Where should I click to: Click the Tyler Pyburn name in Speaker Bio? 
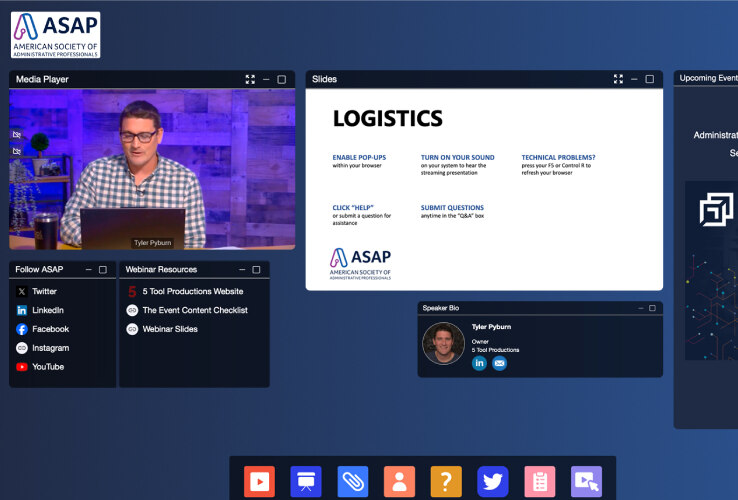pyautogui.click(x=491, y=326)
